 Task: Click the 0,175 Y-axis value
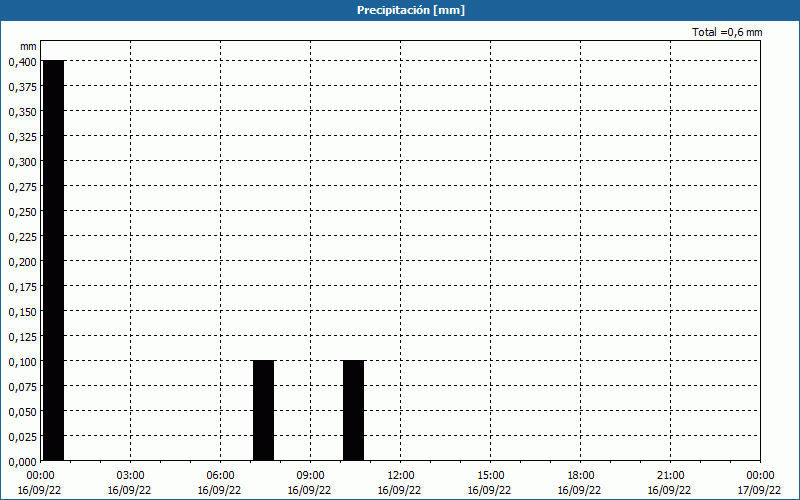pyautogui.click(x=22, y=287)
